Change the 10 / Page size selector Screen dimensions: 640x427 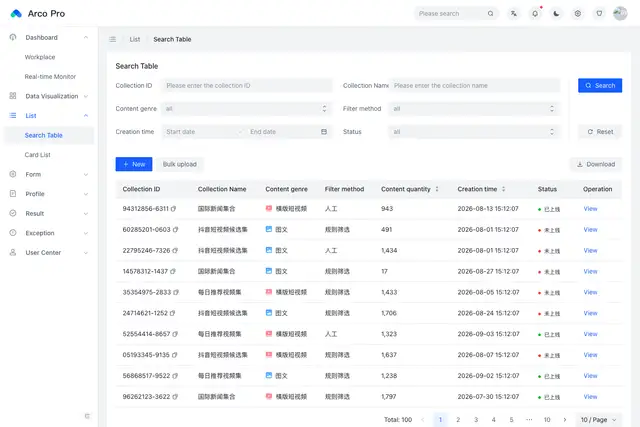[x=598, y=420]
